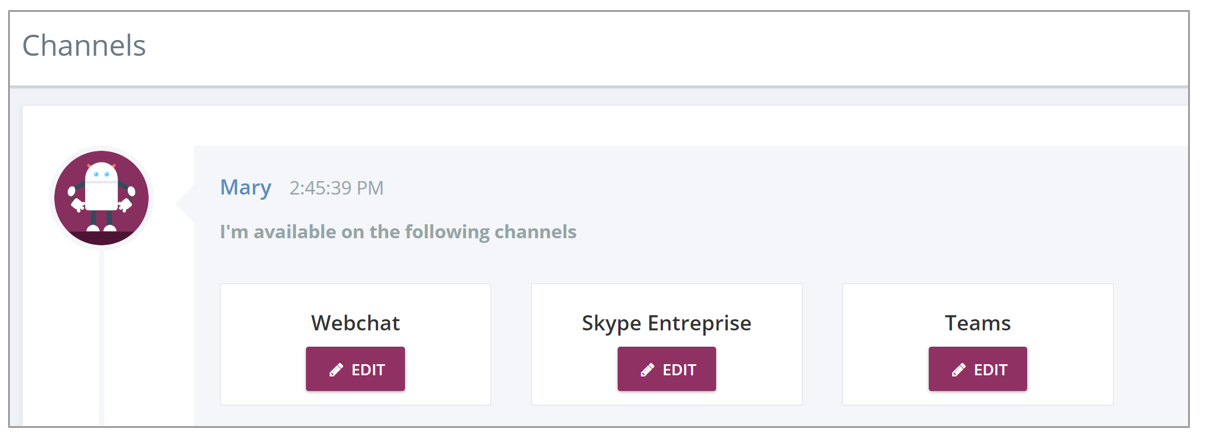Screen dimensions: 1209x441
Task: Select the Skype Entreprise channel title
Action: (667, 323)
